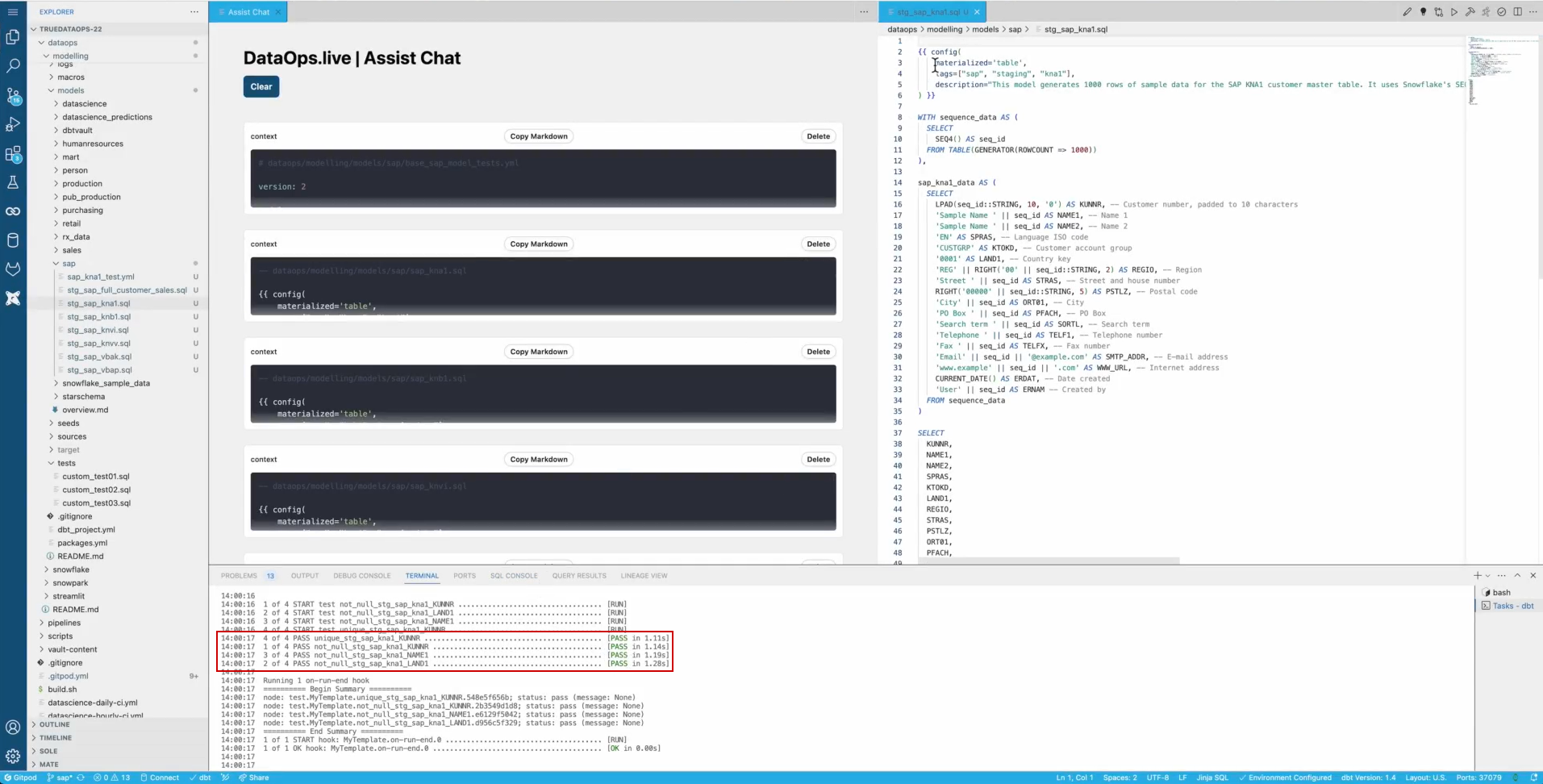
Task: Open the DataOps Assist Chat icon in sidebar
Action: click(x=13, y=298)
